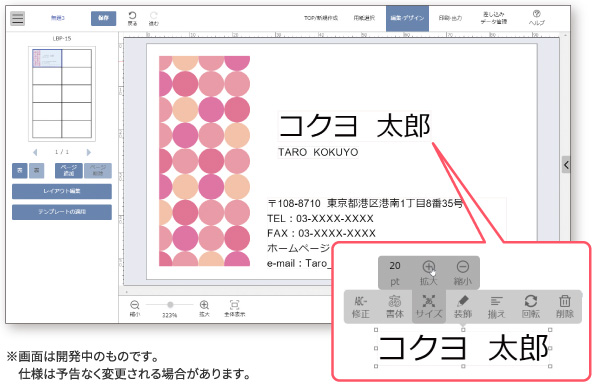The width and height of the screenshot is (596, 386).
Task: Select the 編集・デザイン tab
Action: [407, 18]
